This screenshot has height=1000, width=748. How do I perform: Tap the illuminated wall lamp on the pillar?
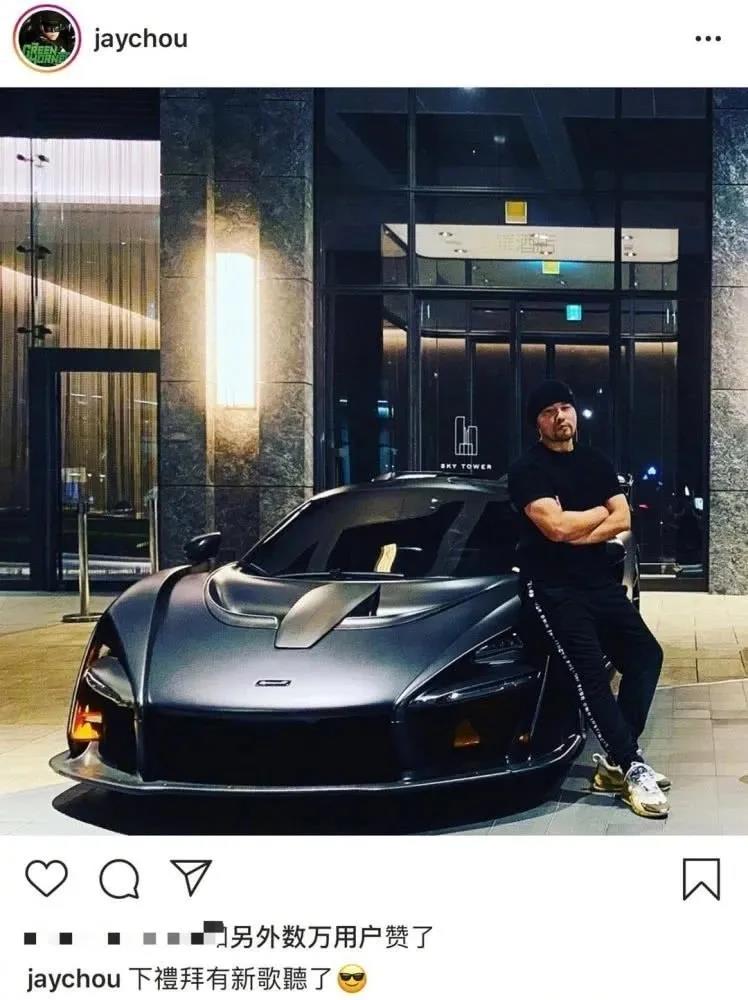(x=236, y=328)
